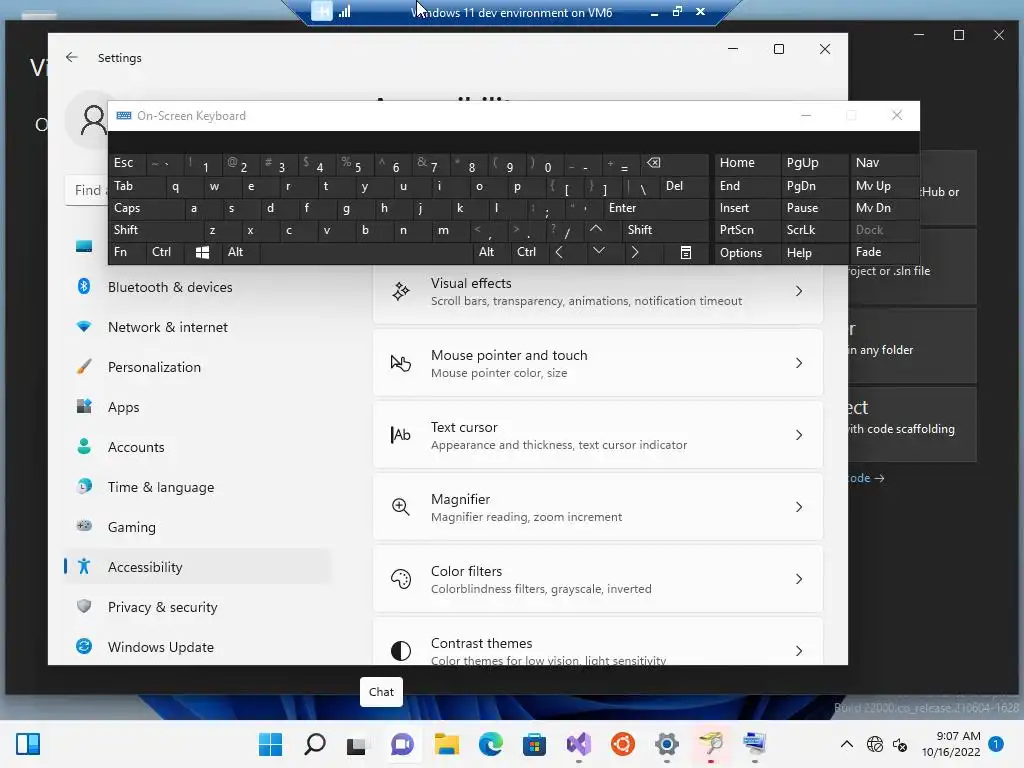Expand the Magnifier chevron
Viewport: 1024px width, 768px height.
799,507
